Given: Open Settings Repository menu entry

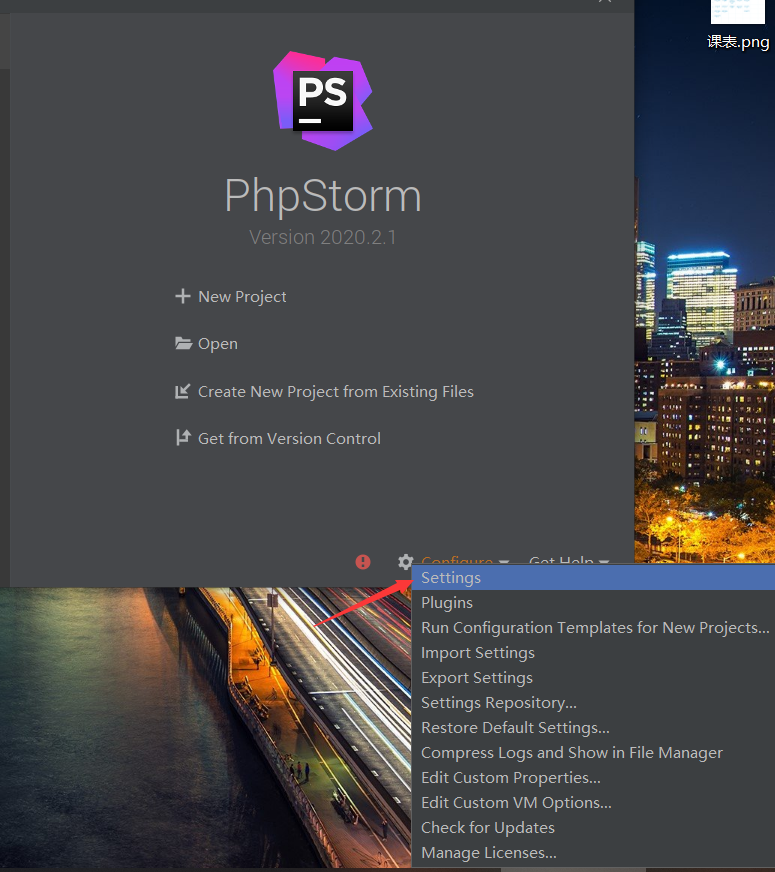Looking at the screenshot, I should 593,703.
